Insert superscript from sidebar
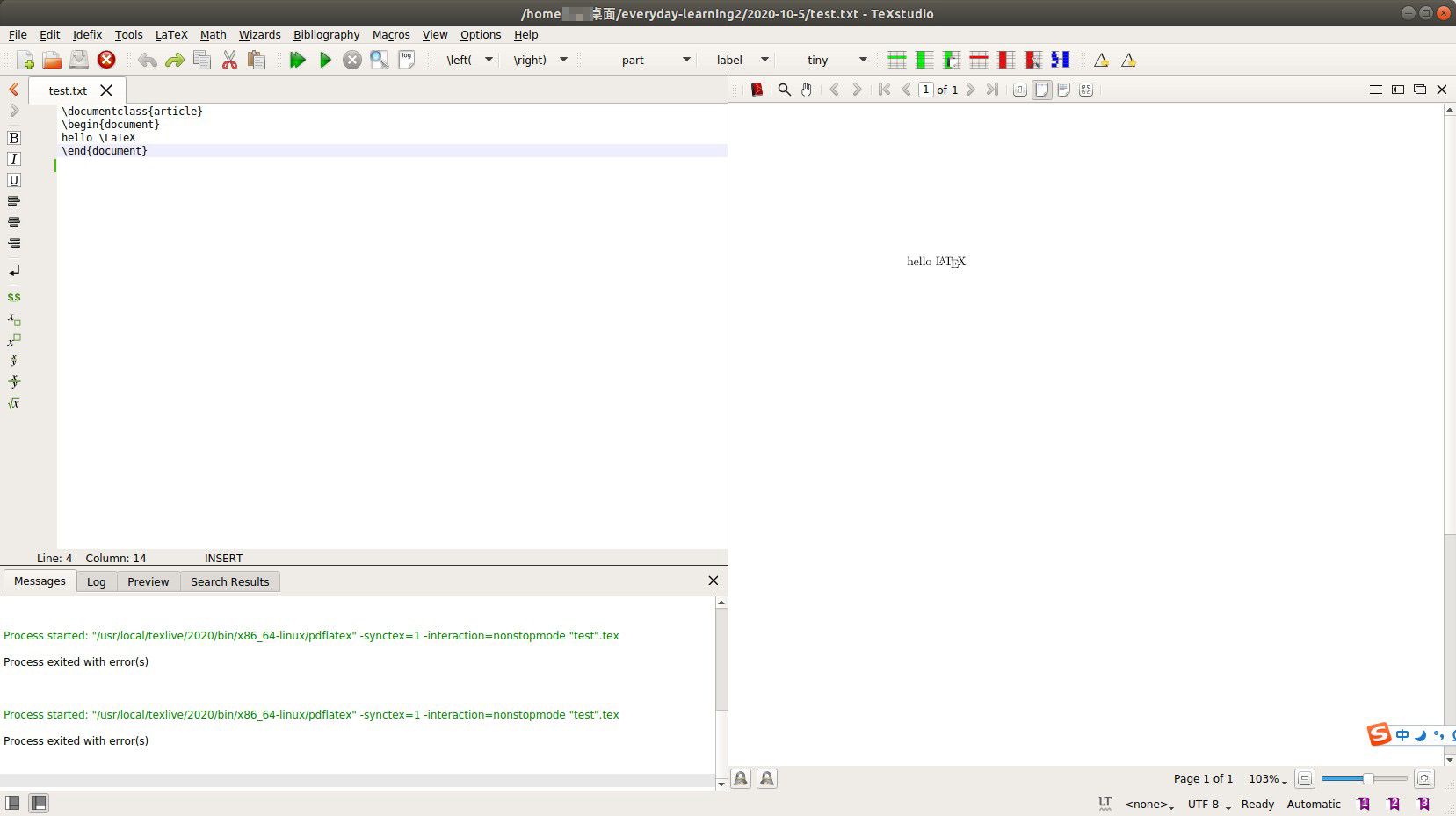 pos(14,339)
